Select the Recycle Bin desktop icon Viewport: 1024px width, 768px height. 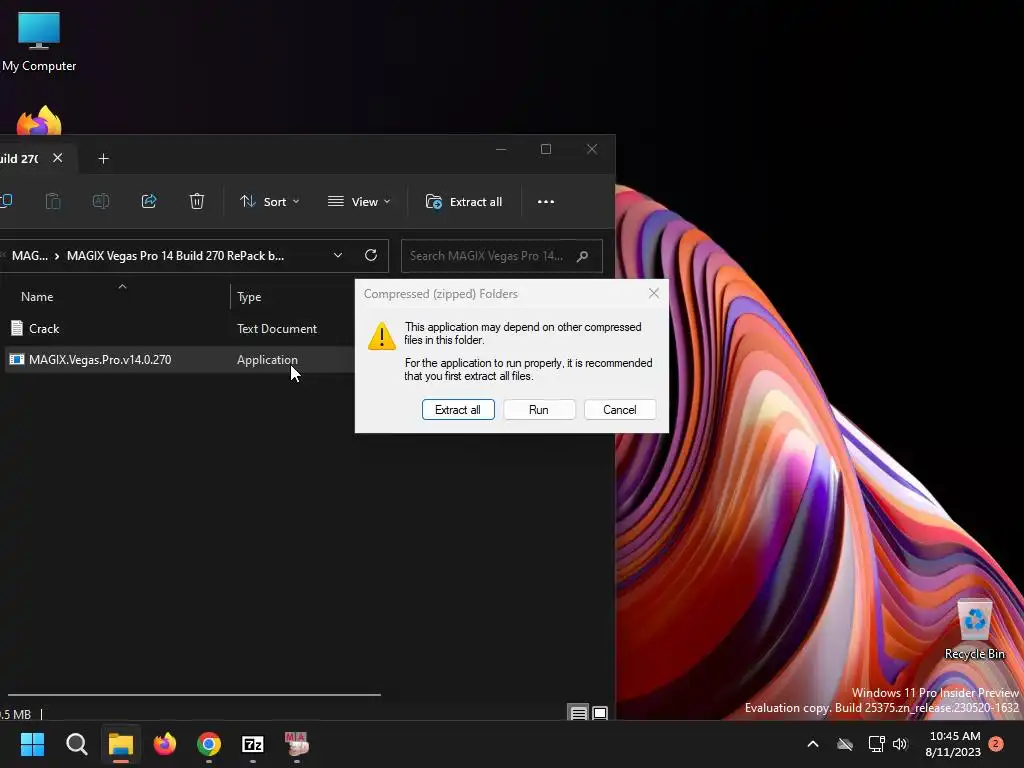point(974,630)
